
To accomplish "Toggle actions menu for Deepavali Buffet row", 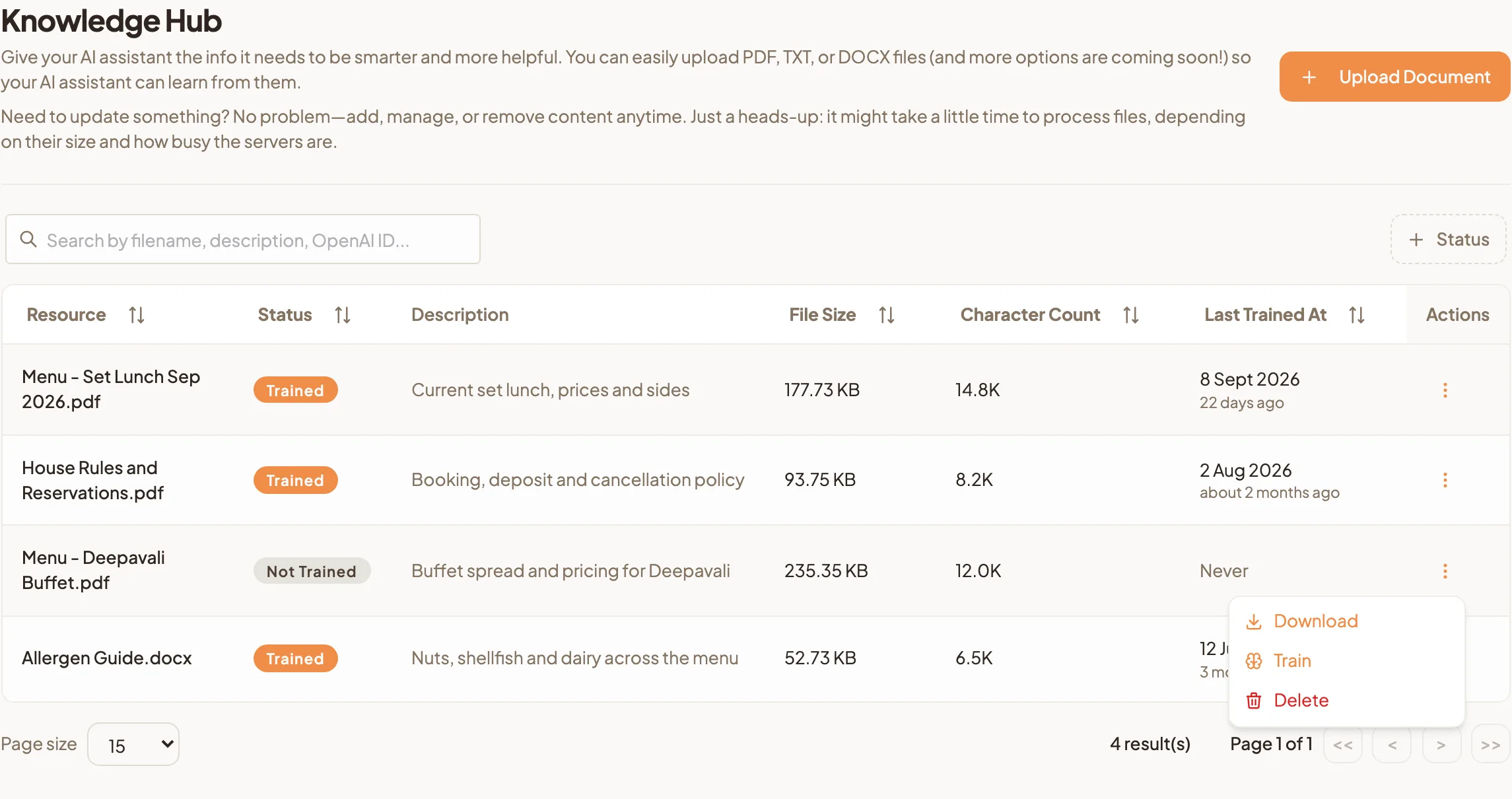I will (x=1445, y=571).
